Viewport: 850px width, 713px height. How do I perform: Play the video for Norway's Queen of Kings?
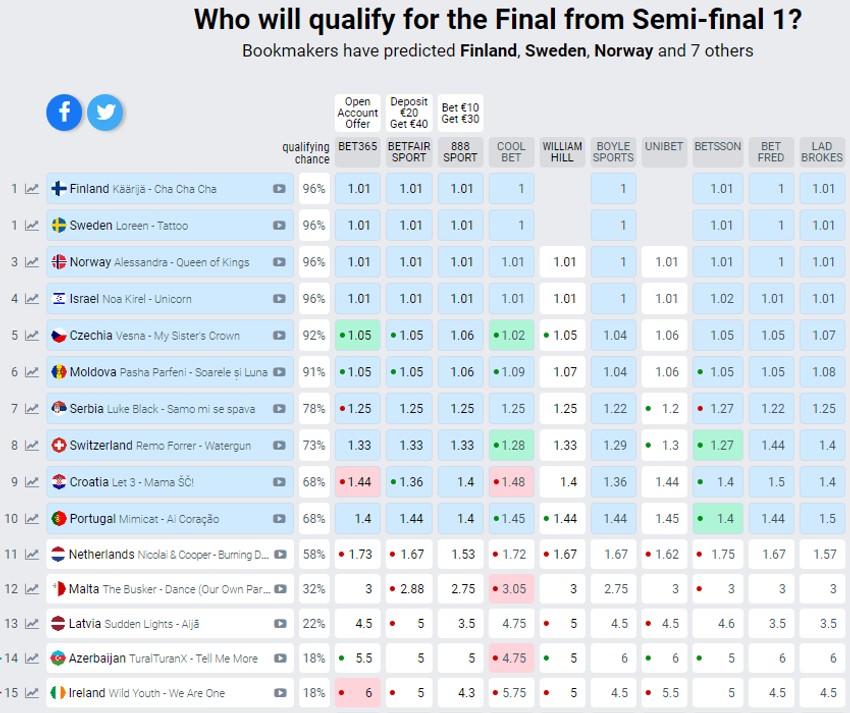(279, 262)
